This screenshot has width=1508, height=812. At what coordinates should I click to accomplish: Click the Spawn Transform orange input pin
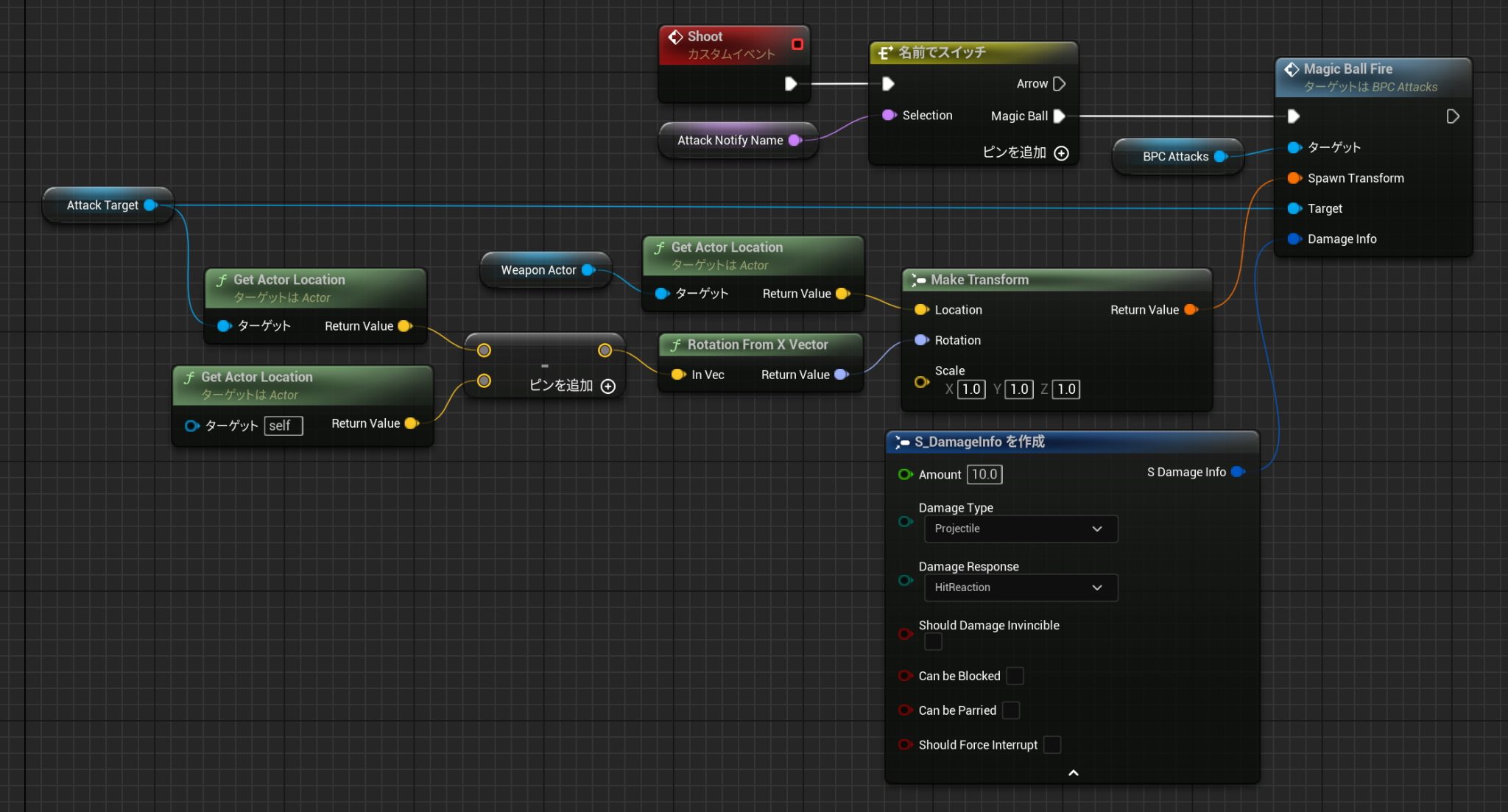pos(1294,178)
